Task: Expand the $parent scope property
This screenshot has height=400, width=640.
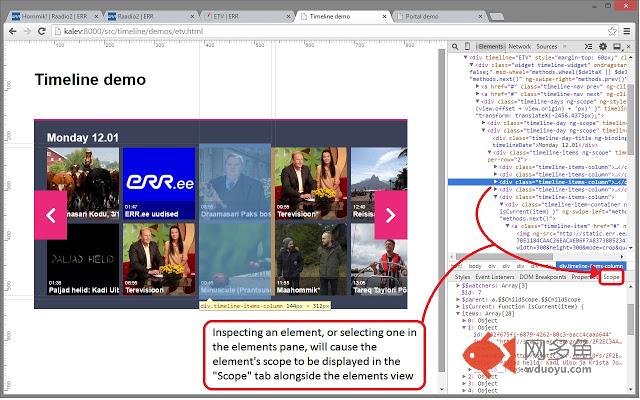Action: point(458,300)
